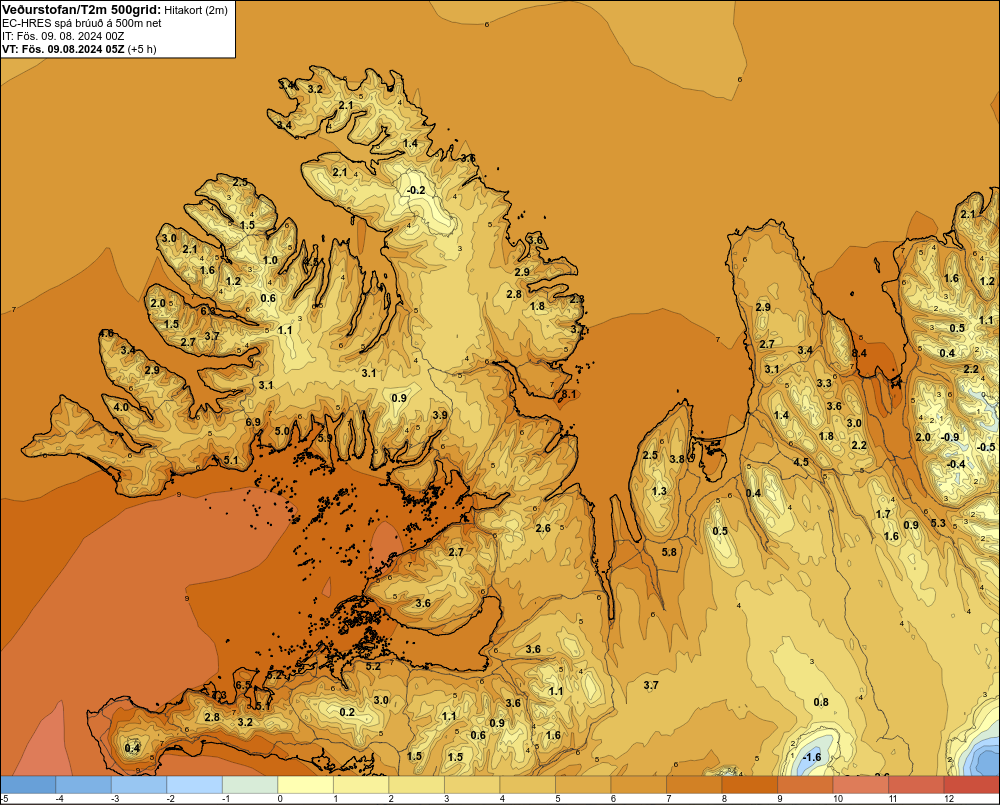This screenshot has width=1000, height=805.
Task: Click the temperature value "5.8"
Action: (x=669, y=552)
